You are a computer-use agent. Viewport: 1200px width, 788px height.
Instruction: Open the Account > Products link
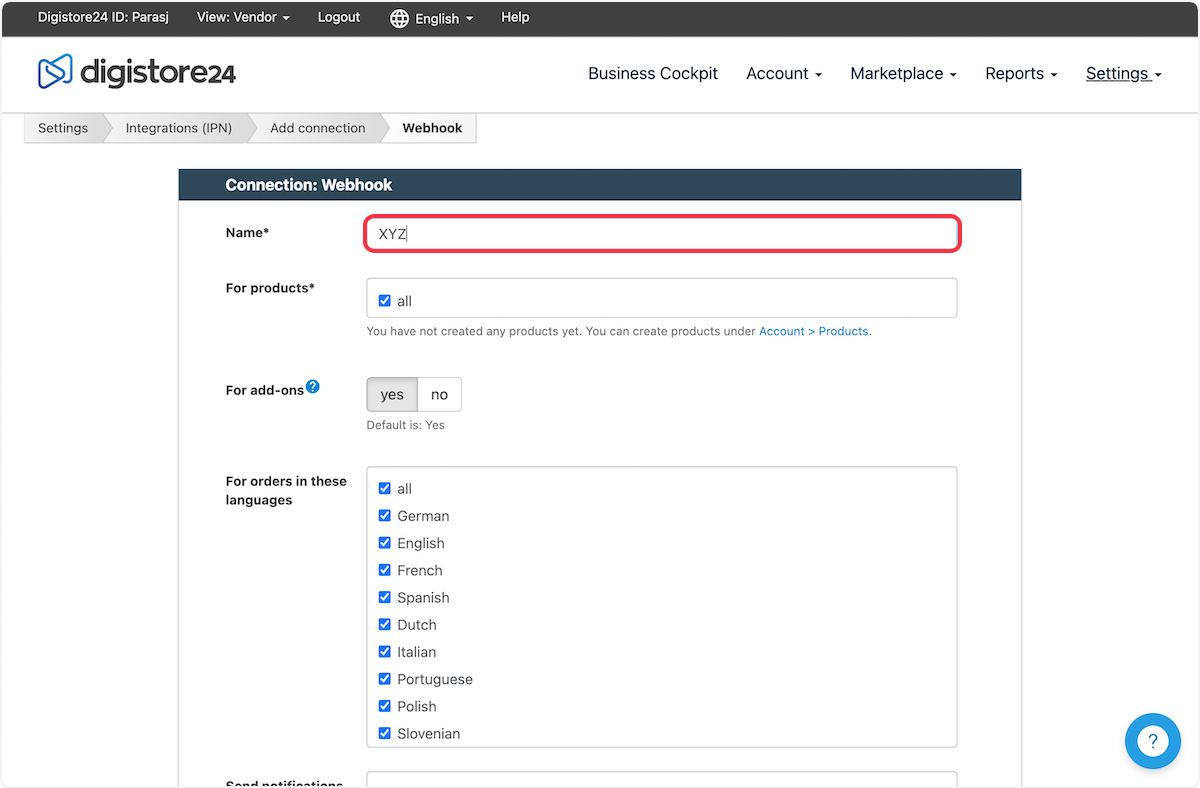[813, 331]
